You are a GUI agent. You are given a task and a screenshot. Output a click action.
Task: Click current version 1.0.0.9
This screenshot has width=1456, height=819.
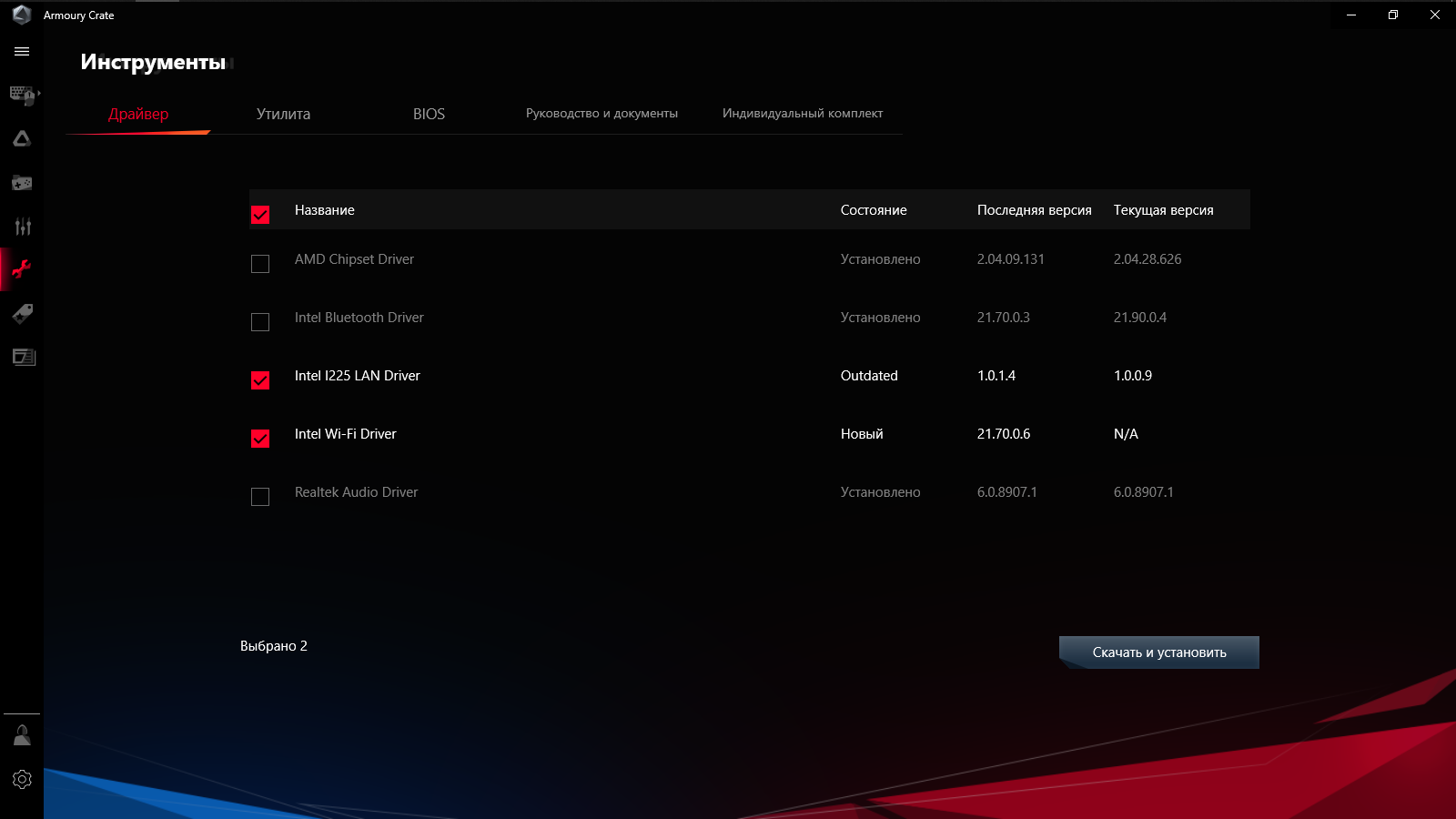[1133, 376]
